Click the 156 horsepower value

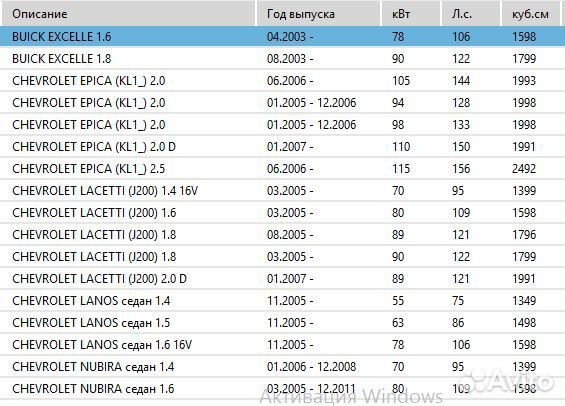tap(461, 169)
